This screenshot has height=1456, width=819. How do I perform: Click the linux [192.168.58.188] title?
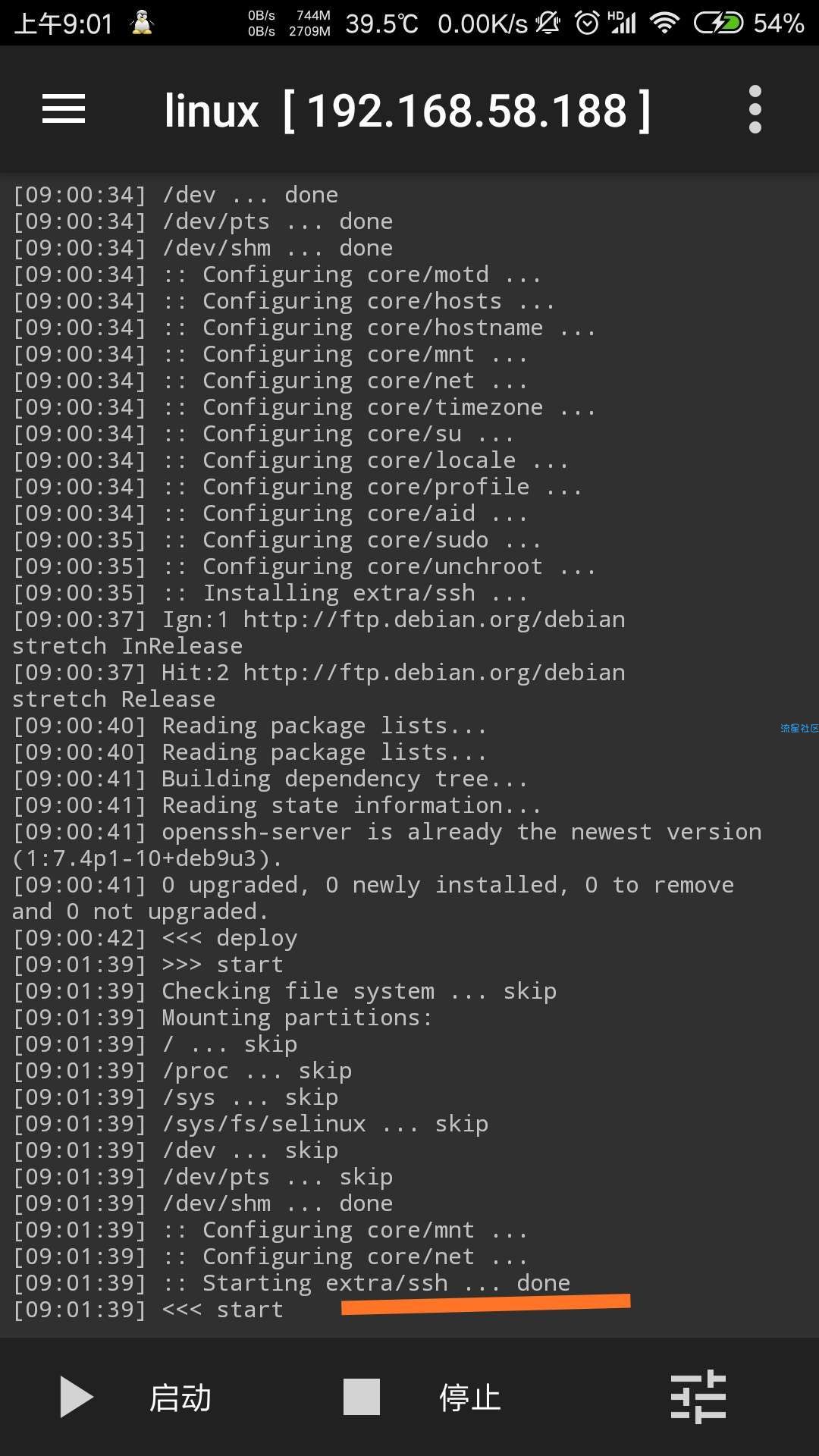(x=408, y=111)
